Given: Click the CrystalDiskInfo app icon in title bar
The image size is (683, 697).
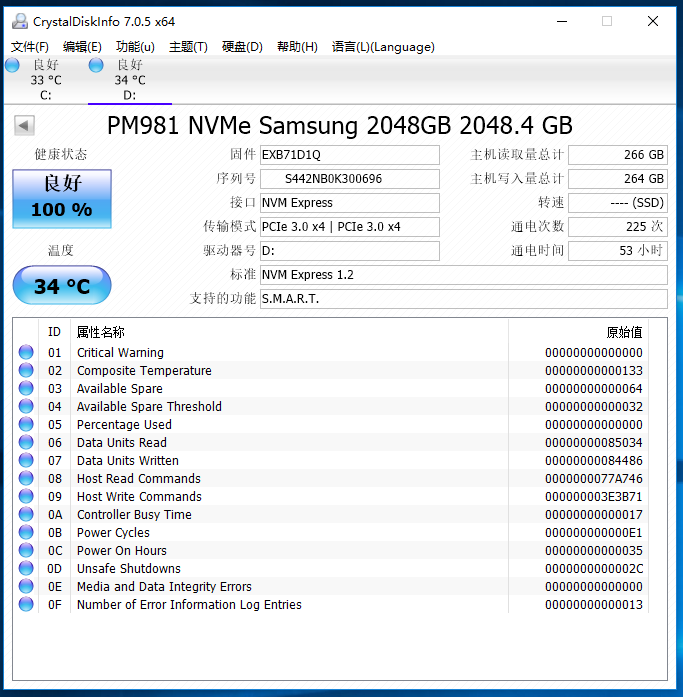Looking at the screenshot, I should click(x=19, y=21).
